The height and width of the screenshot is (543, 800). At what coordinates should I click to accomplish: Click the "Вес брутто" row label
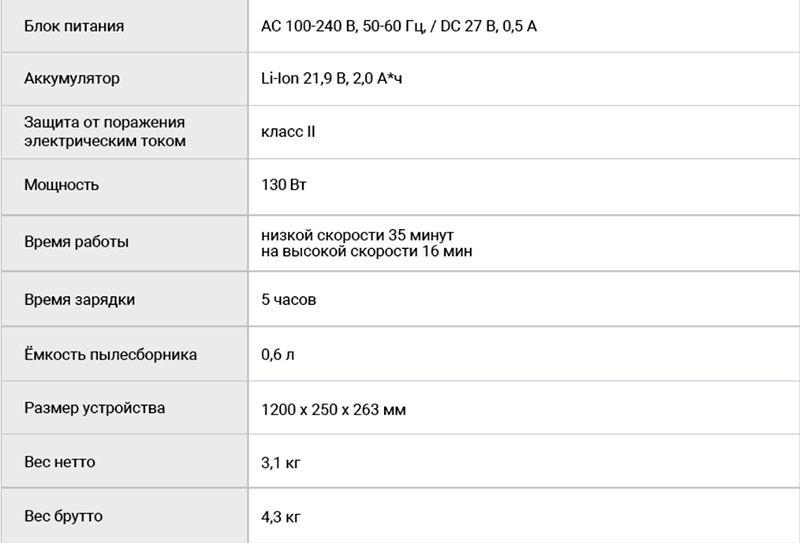63,517
